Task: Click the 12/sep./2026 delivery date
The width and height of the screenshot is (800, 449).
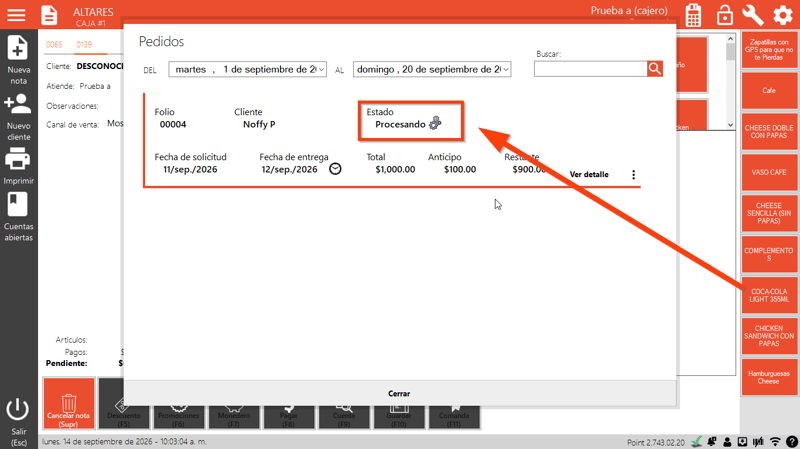Action: pos(289,169)
